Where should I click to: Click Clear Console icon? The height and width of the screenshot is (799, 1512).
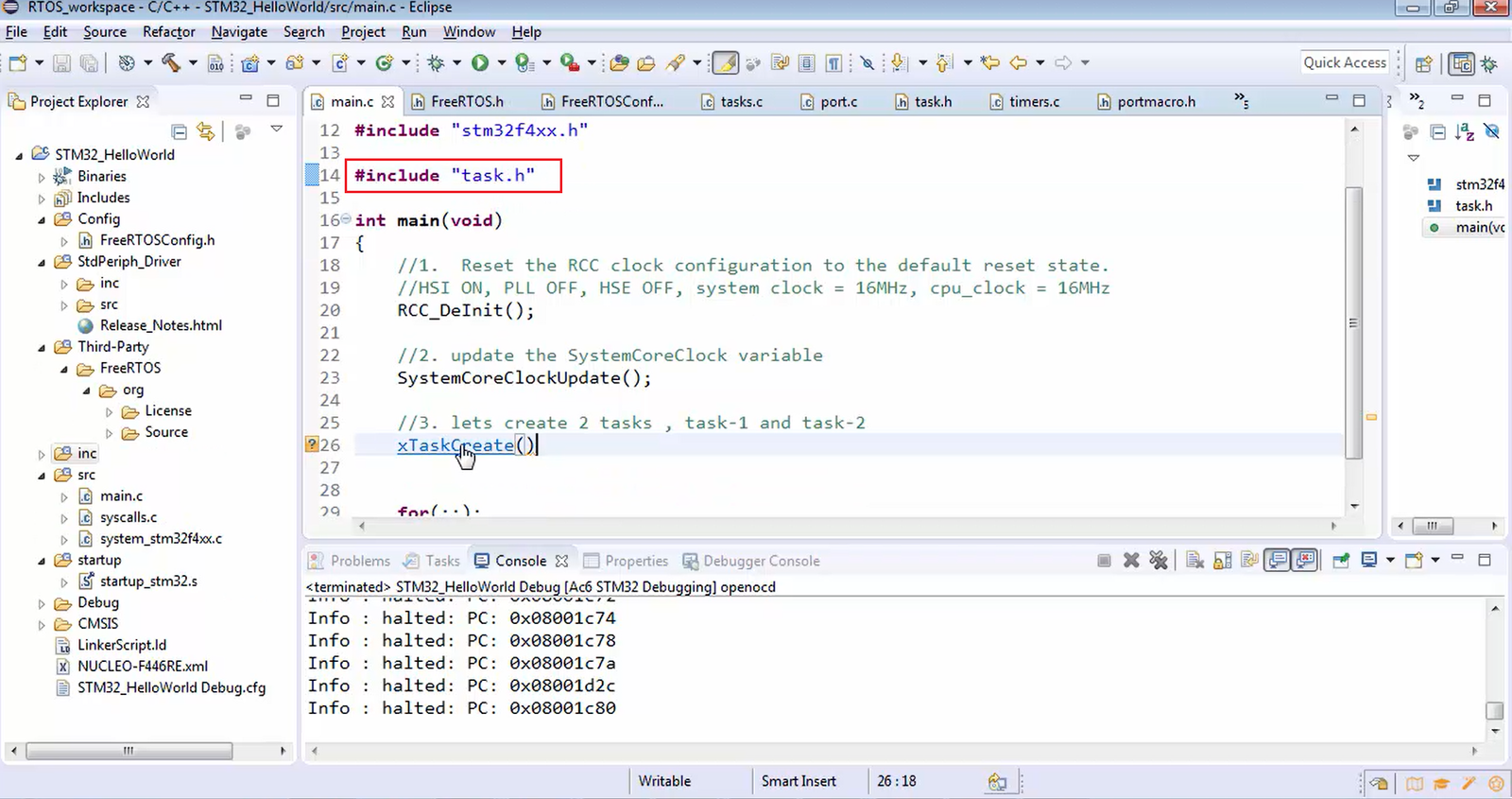(1194, 561)
